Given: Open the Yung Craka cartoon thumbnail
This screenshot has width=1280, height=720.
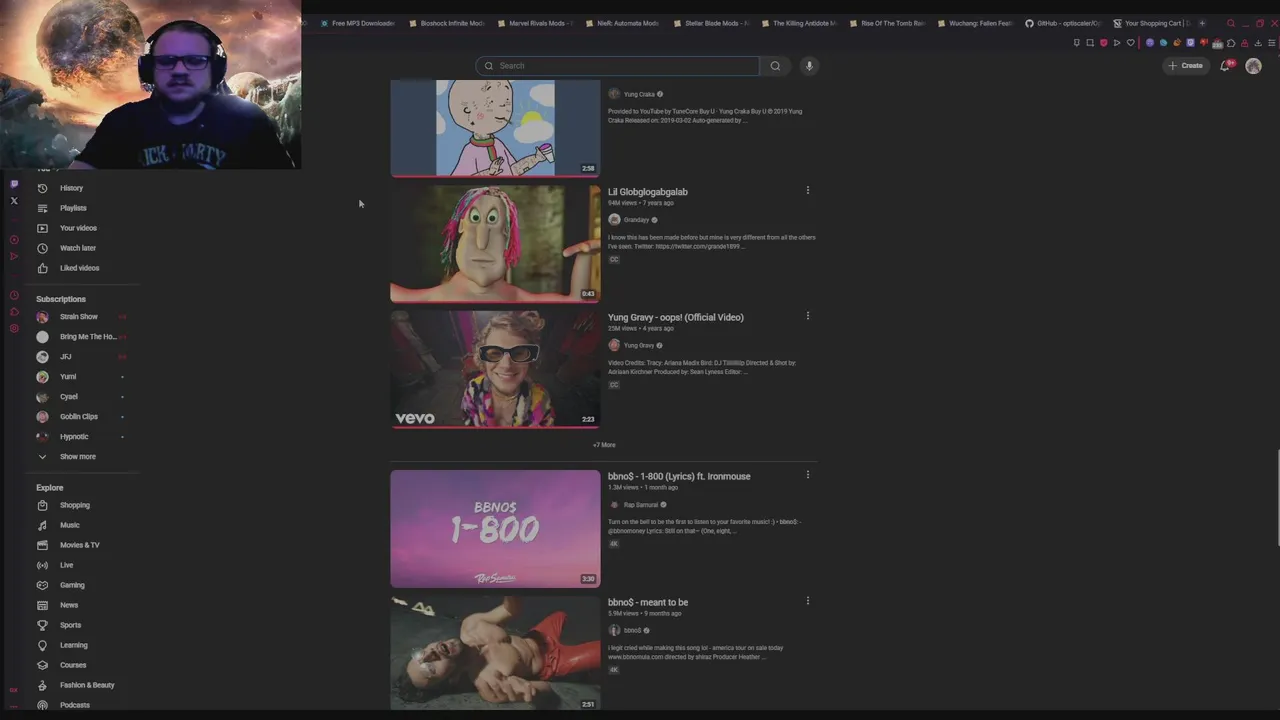Looking at the screenshot, I should (x=495, y=128).
